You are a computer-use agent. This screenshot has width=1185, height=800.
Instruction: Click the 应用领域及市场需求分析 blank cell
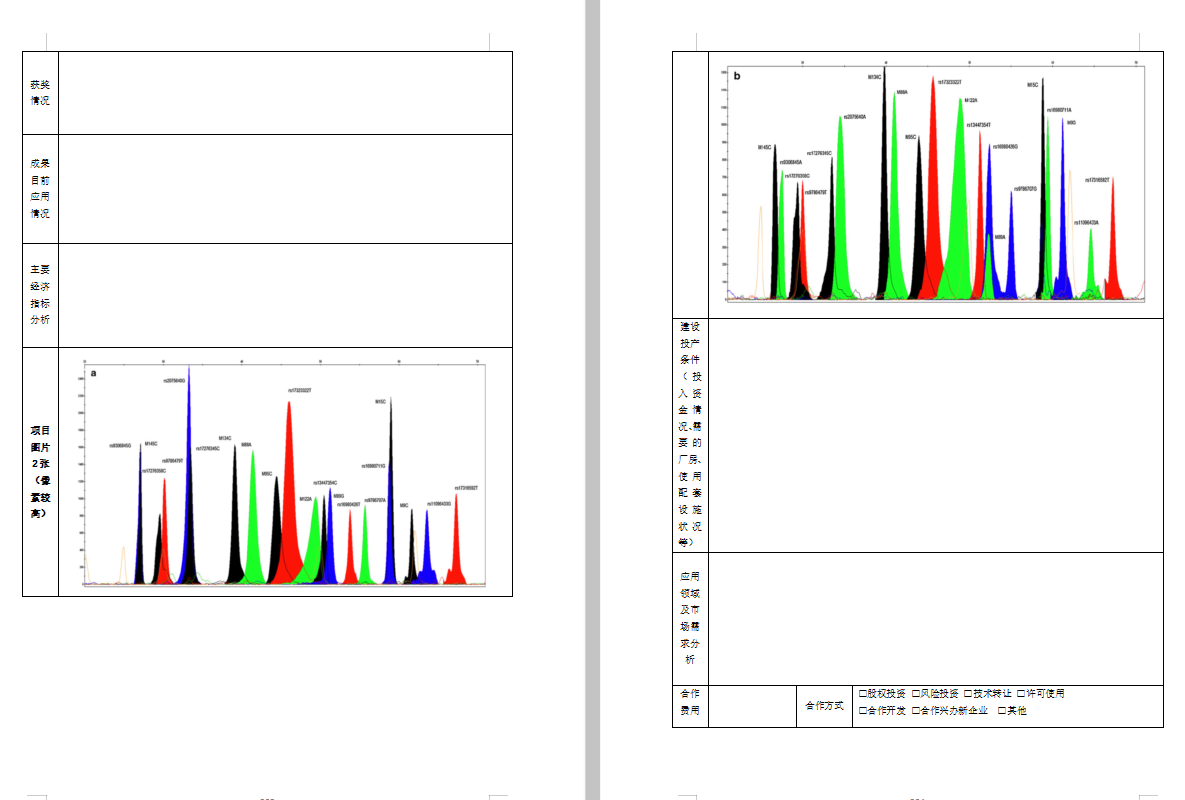[935, 618]
